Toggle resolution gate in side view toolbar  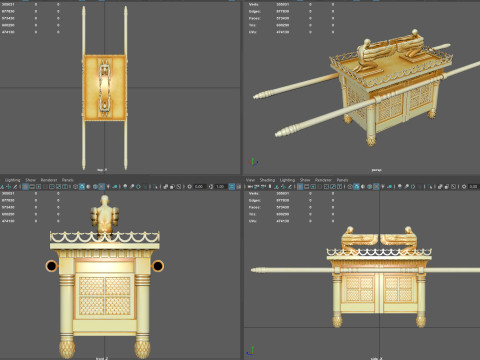point(313,187)
